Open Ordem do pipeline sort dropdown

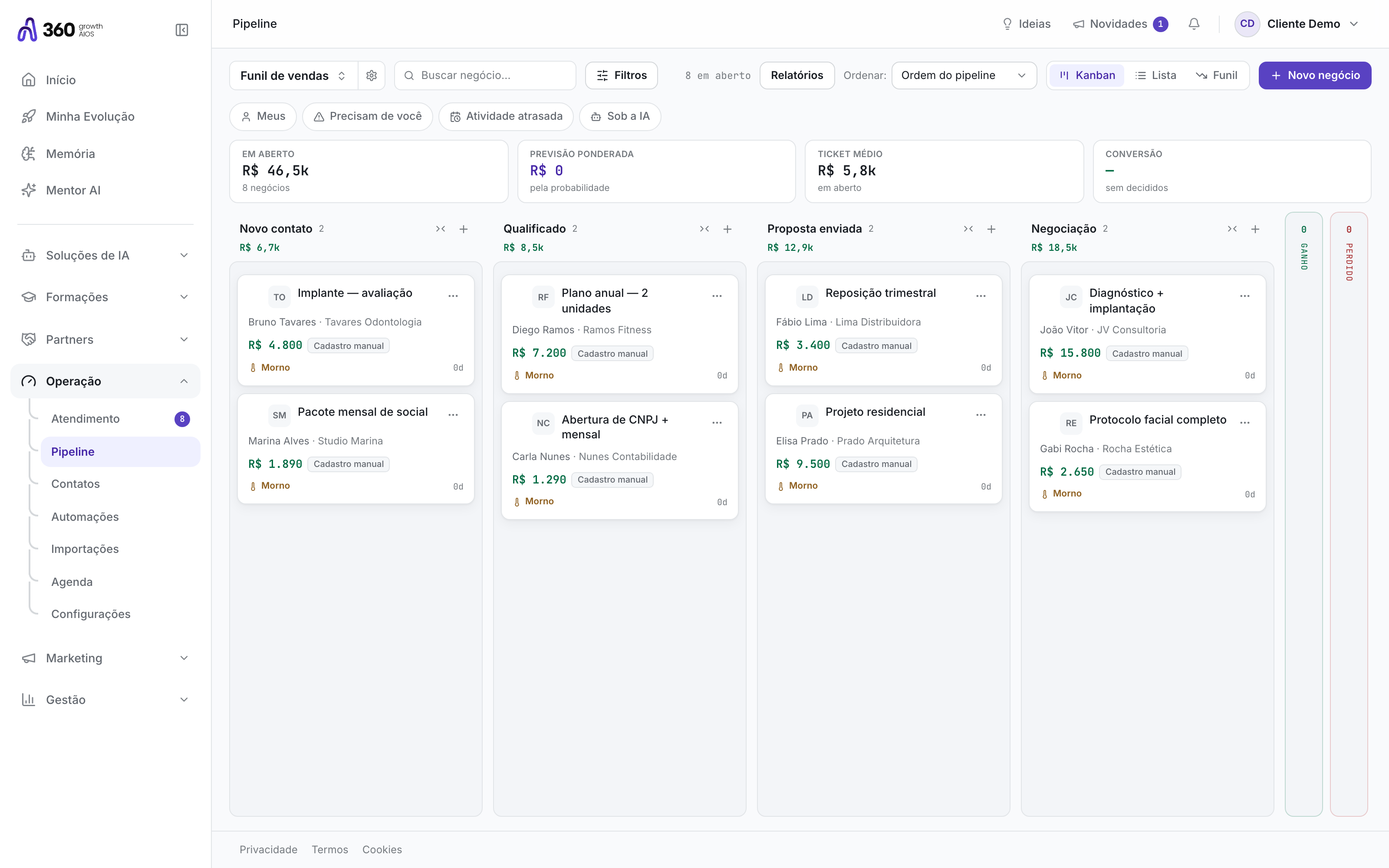click(964, 75)
